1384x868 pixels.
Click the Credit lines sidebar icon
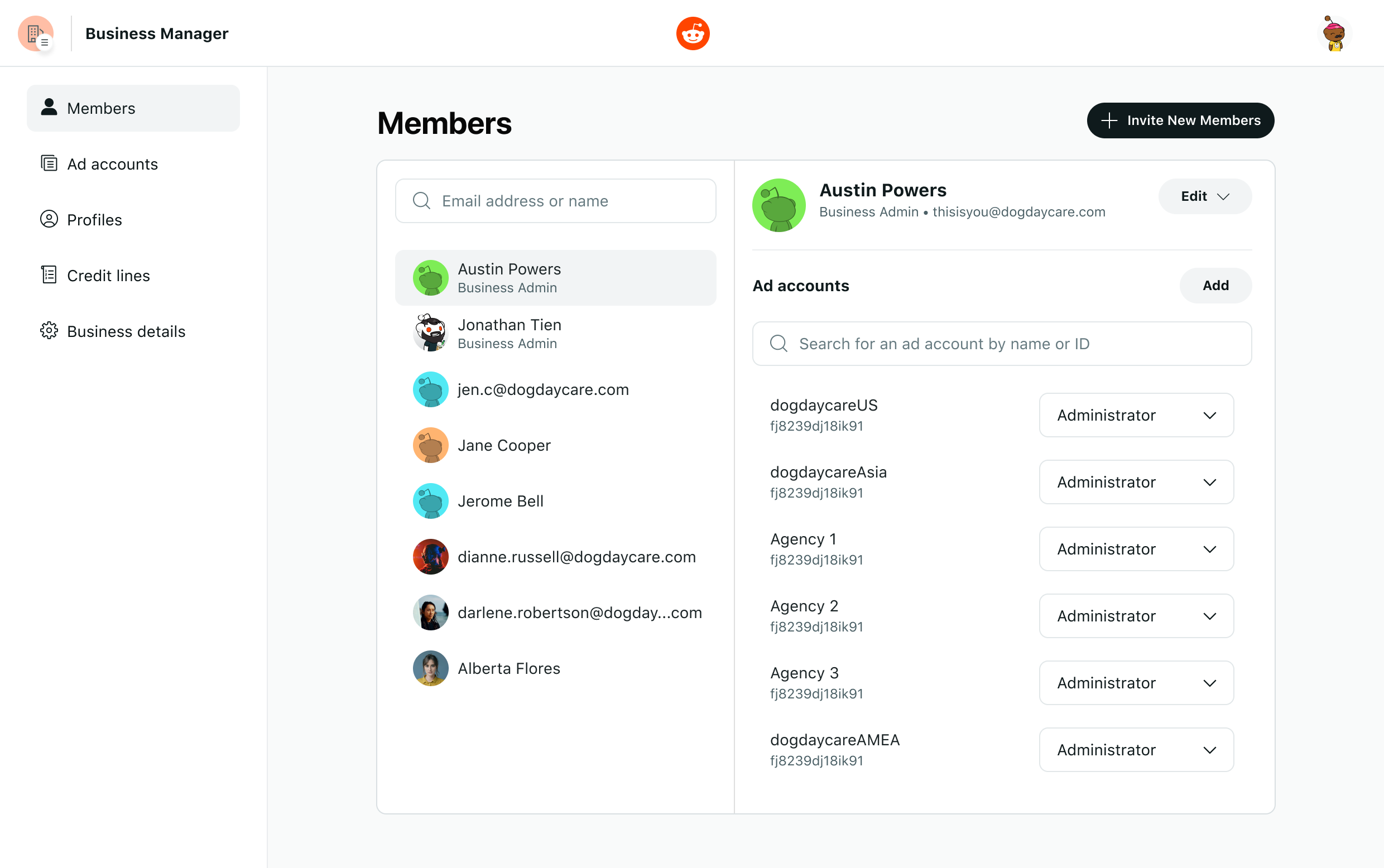pos(49,275)
